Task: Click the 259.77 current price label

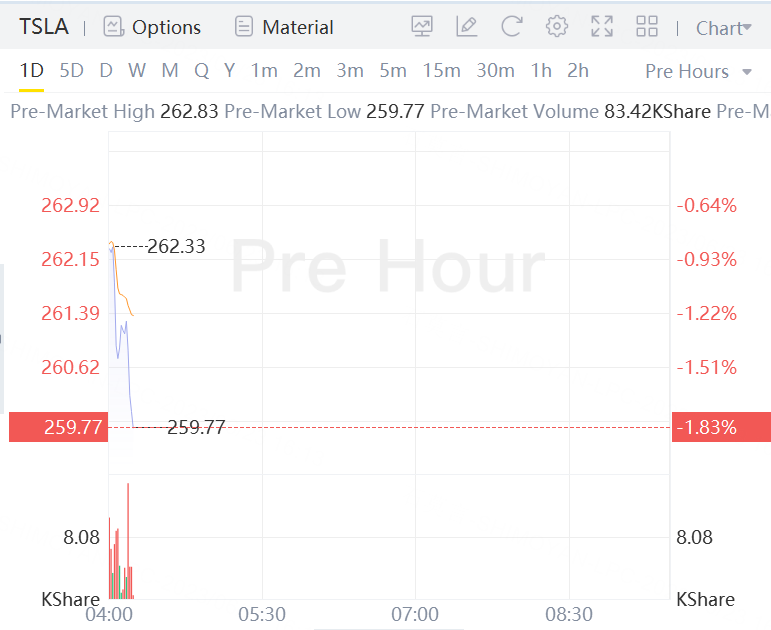Action: (58, 427)
